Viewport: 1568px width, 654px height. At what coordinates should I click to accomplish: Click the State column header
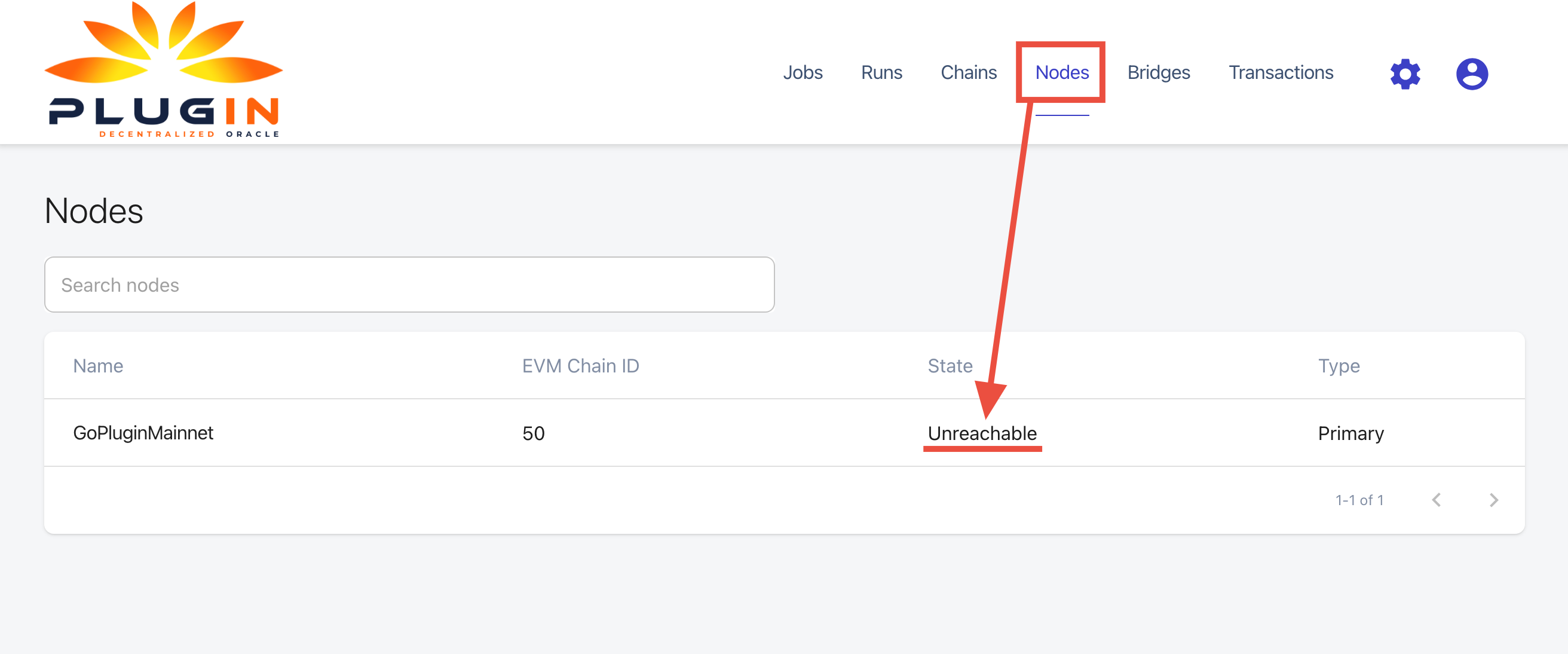pos(950,365)
